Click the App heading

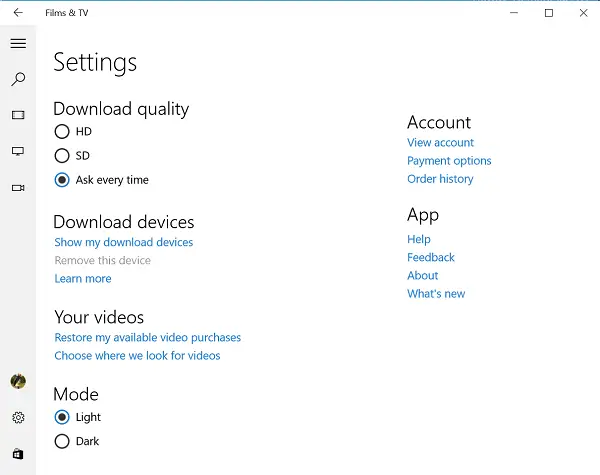click(423, 215)
